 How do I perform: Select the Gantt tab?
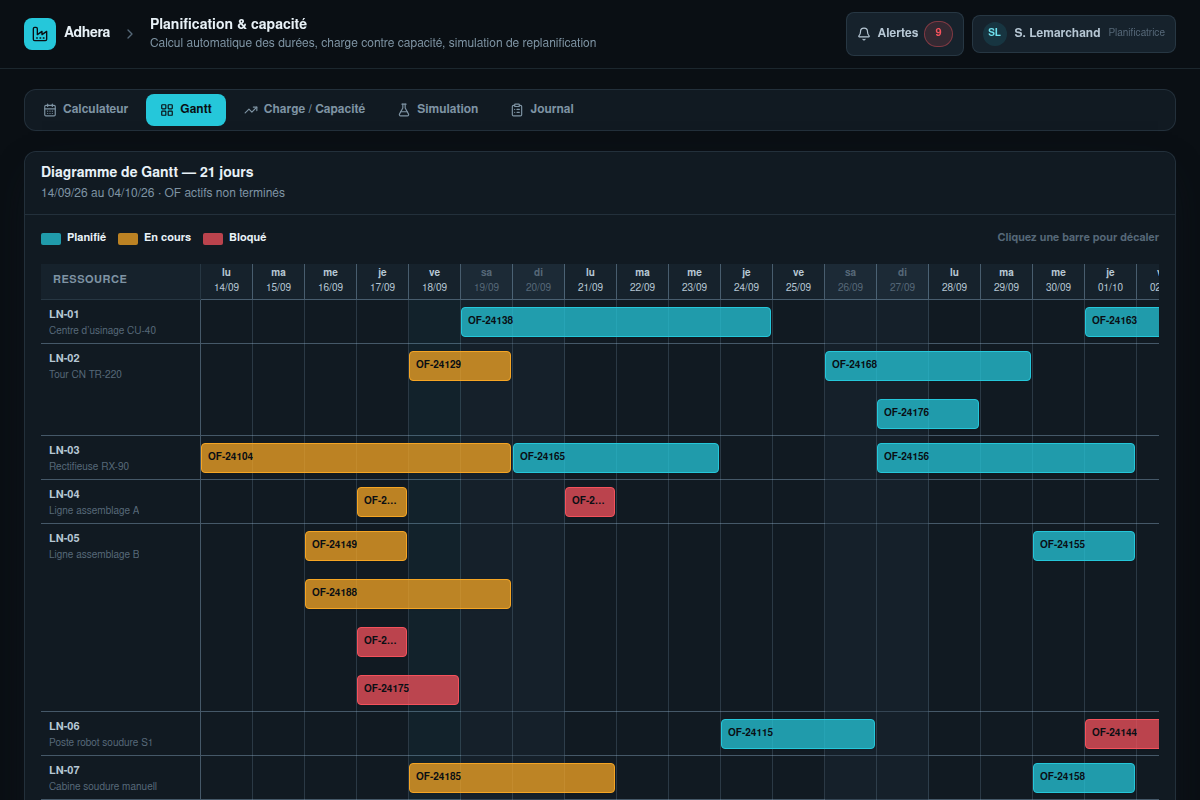186,109
